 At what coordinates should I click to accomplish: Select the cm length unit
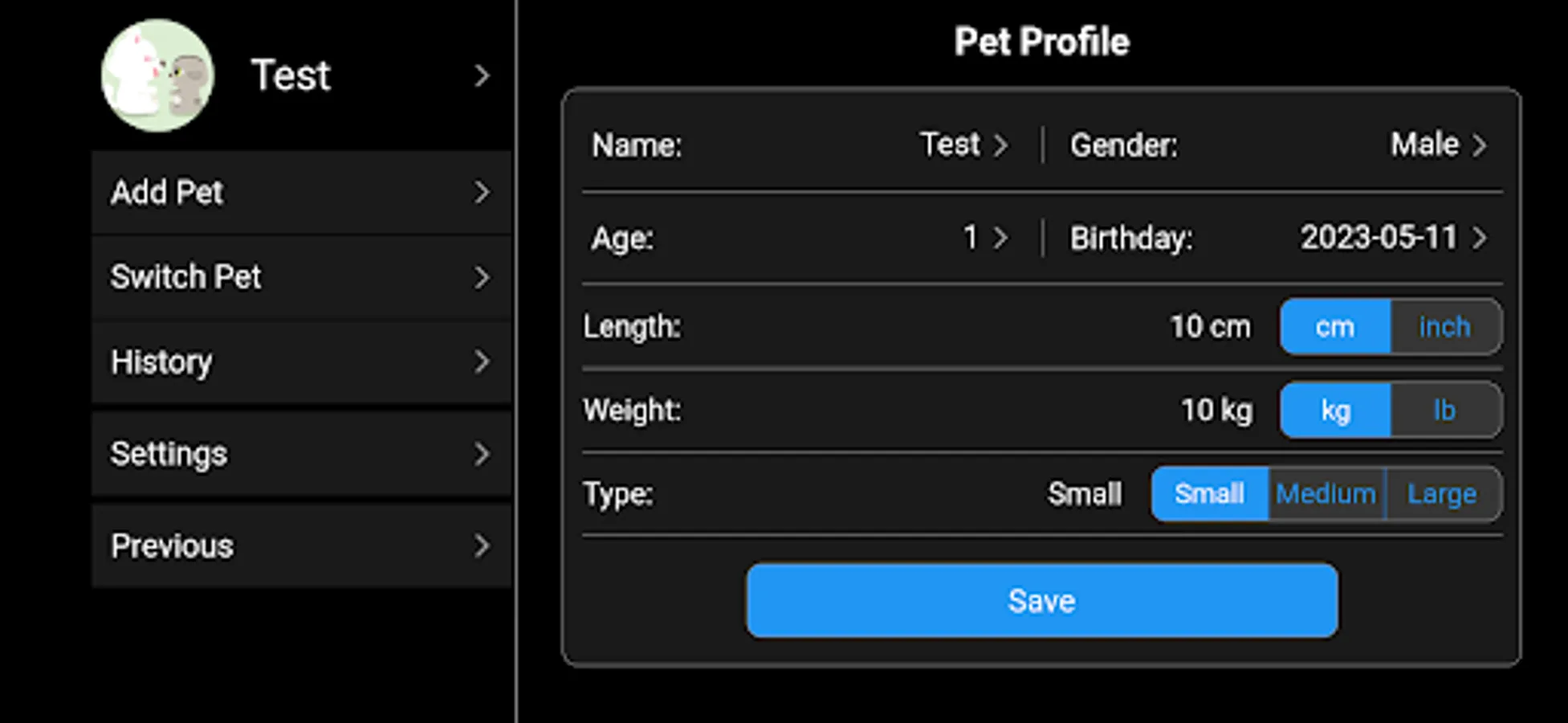coord(1335,327)
